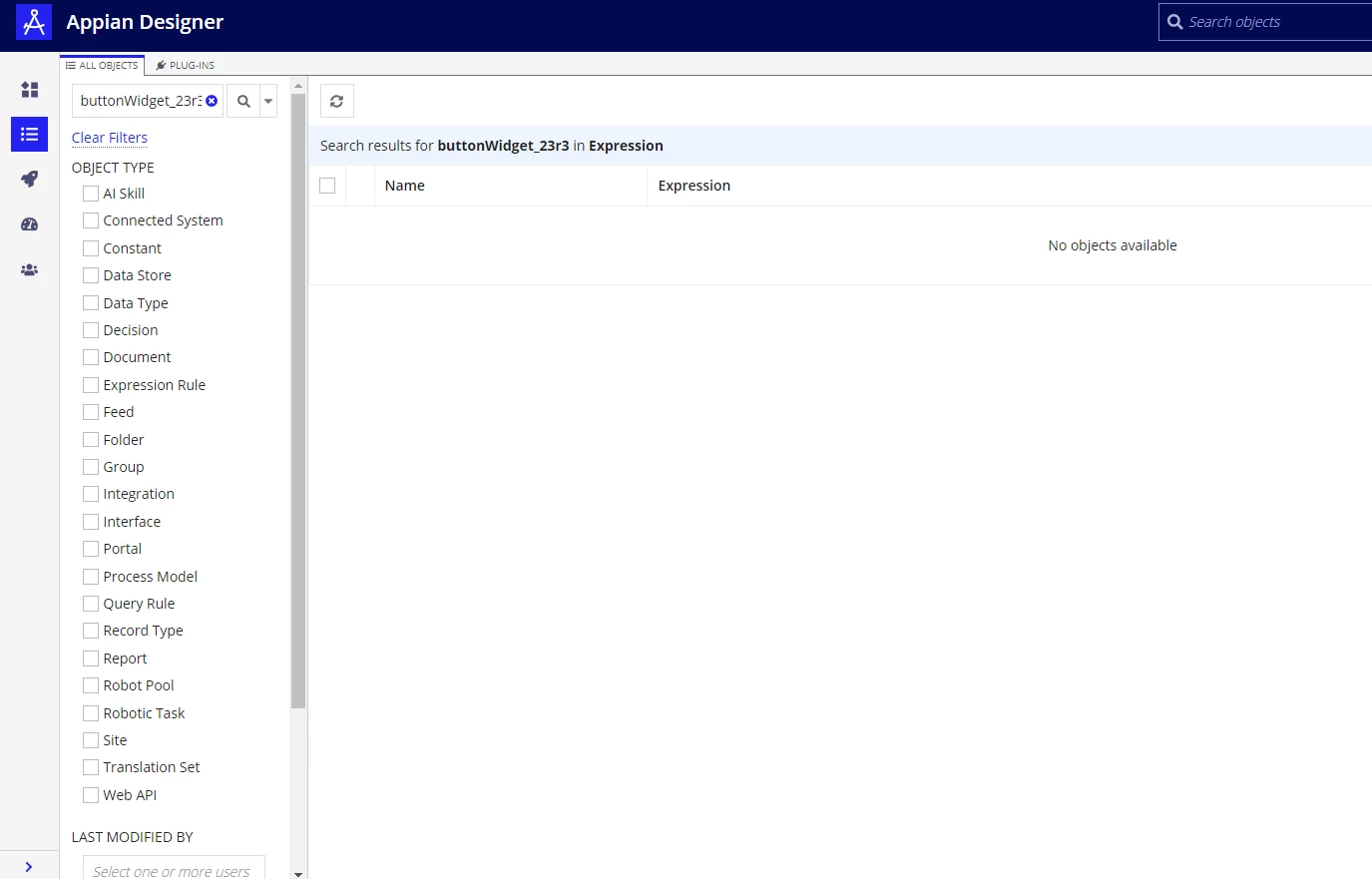This screenshot has height=879, width=1372.
Task: Check the Web API checkbox
Action: click(91, 795)
